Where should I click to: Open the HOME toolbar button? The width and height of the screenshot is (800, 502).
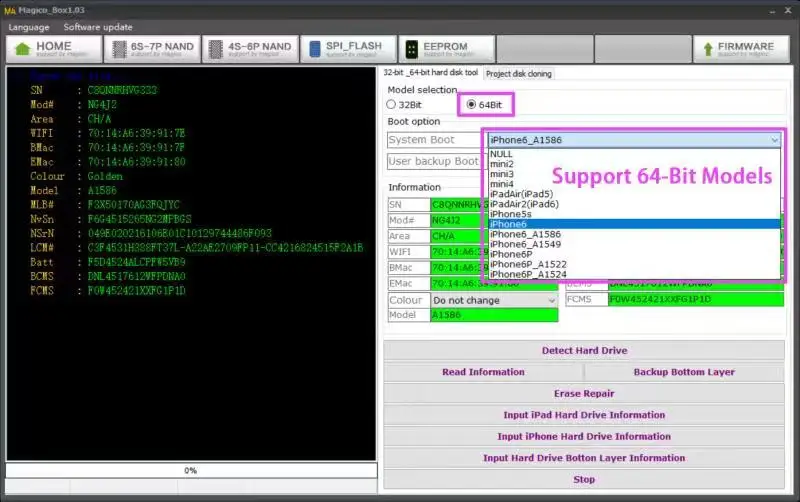tap(54, 49)
